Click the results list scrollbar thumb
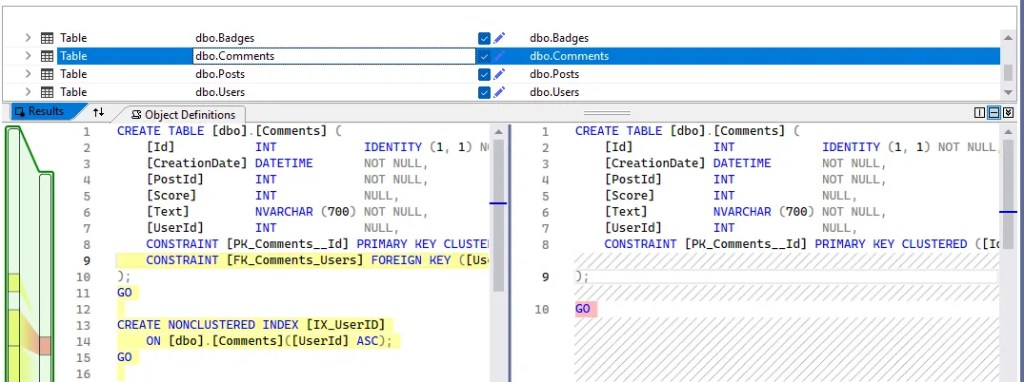Screen dimensions: 1024x382 [x=1008, y=72]
